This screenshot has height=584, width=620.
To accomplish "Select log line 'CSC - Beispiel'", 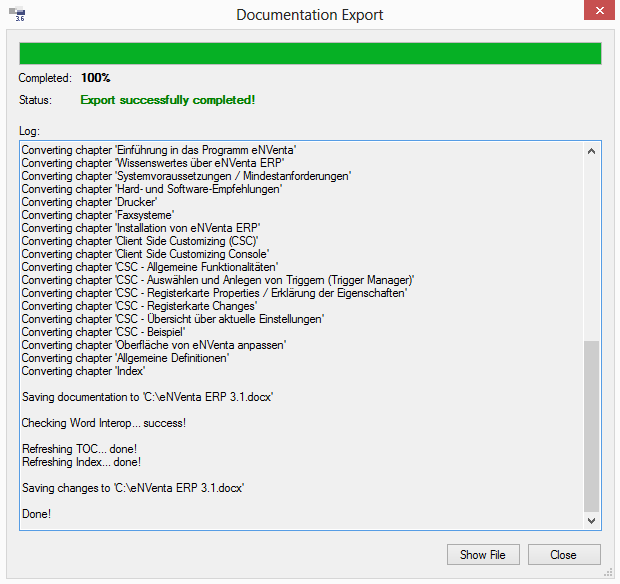I will (103, 333).
